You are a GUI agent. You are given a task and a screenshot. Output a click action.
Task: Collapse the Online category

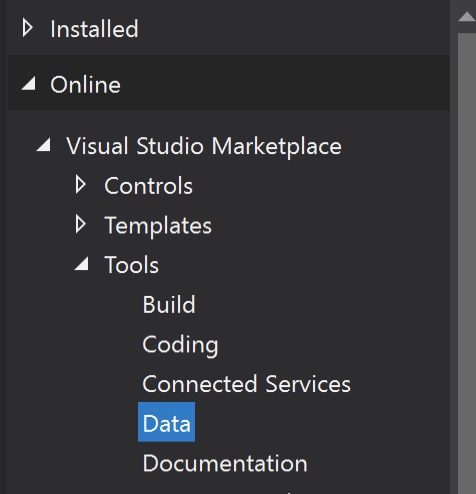click(29, 83)
